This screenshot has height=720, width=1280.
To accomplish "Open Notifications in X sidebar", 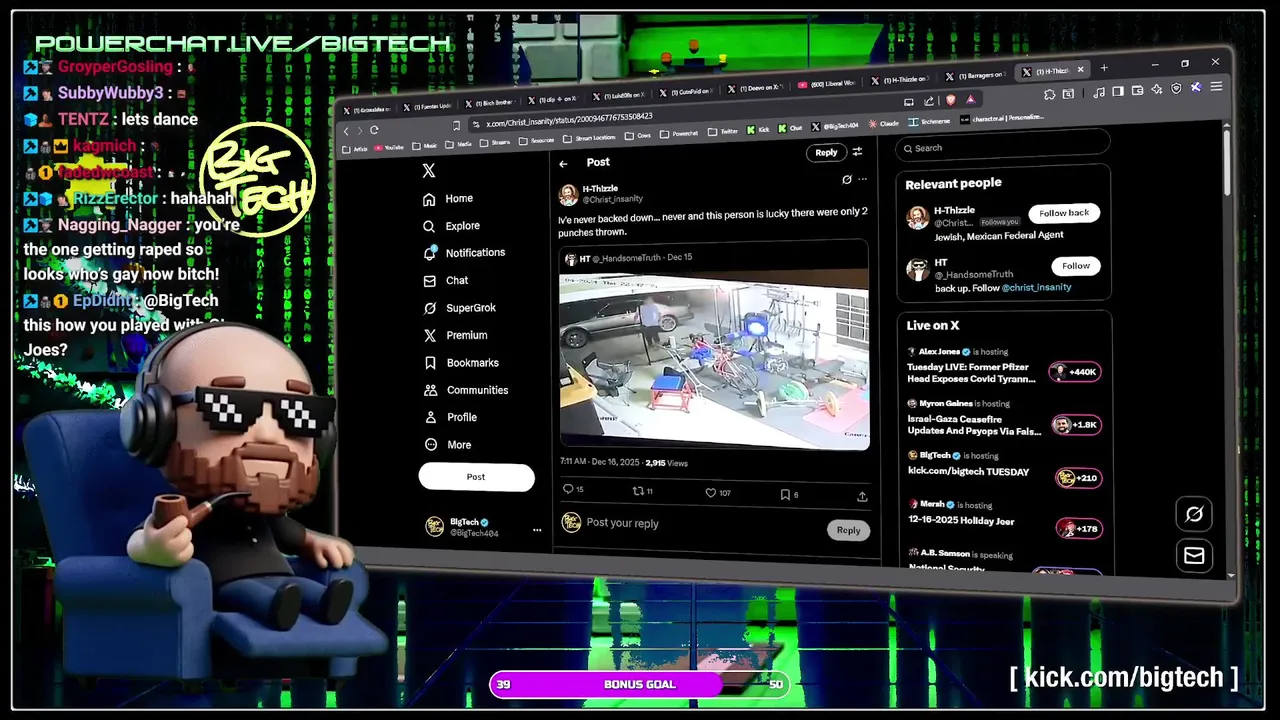I will [x=464, y=253].
